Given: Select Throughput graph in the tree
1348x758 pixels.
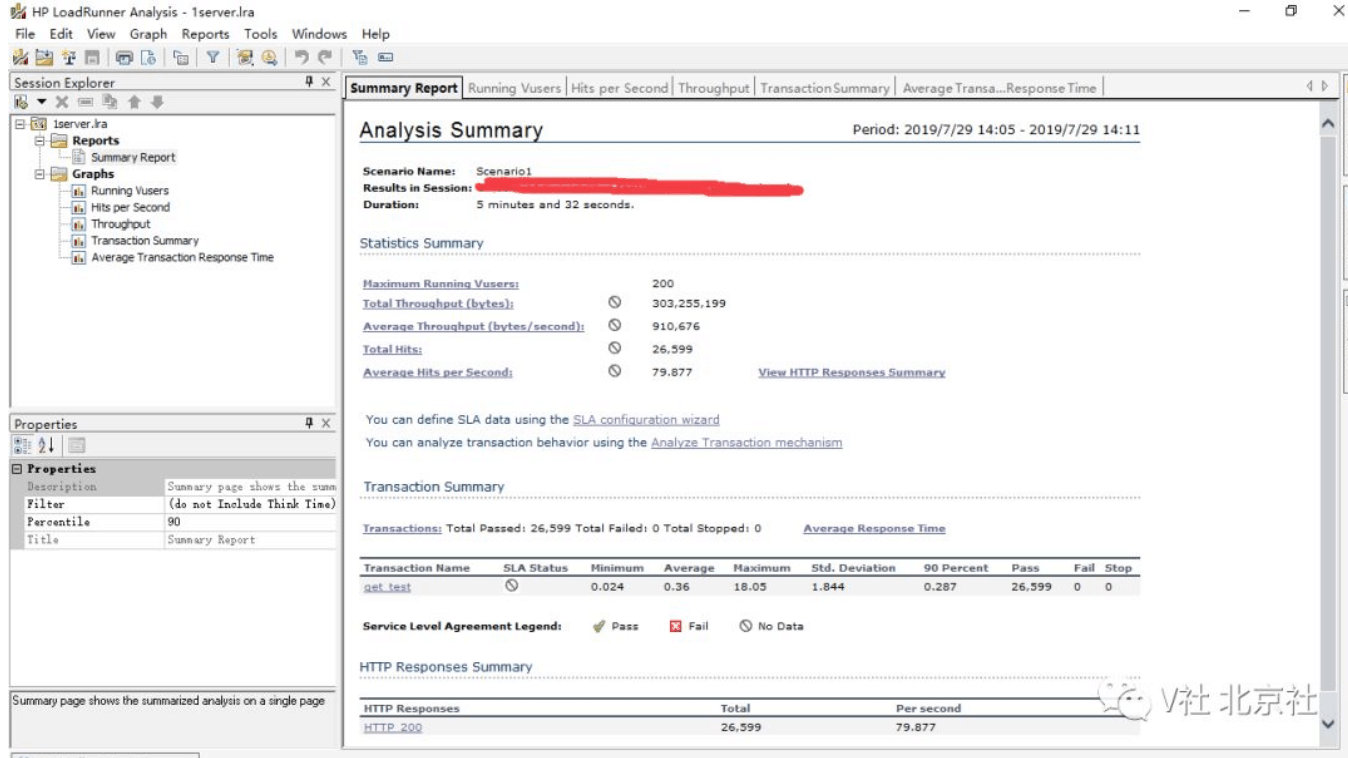Looking at the screenshot, I should pyautogui.click(x=121, y=224).
